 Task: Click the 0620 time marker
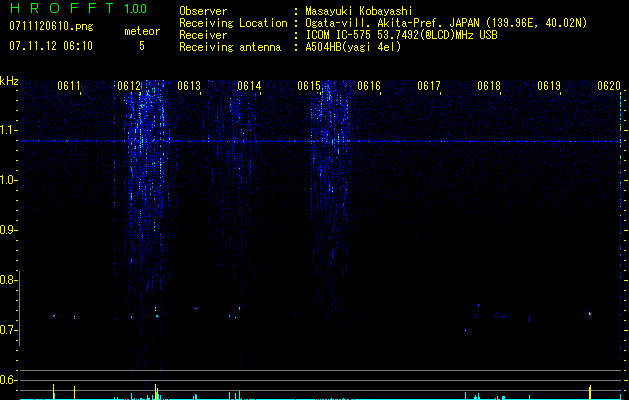(609, 86)
